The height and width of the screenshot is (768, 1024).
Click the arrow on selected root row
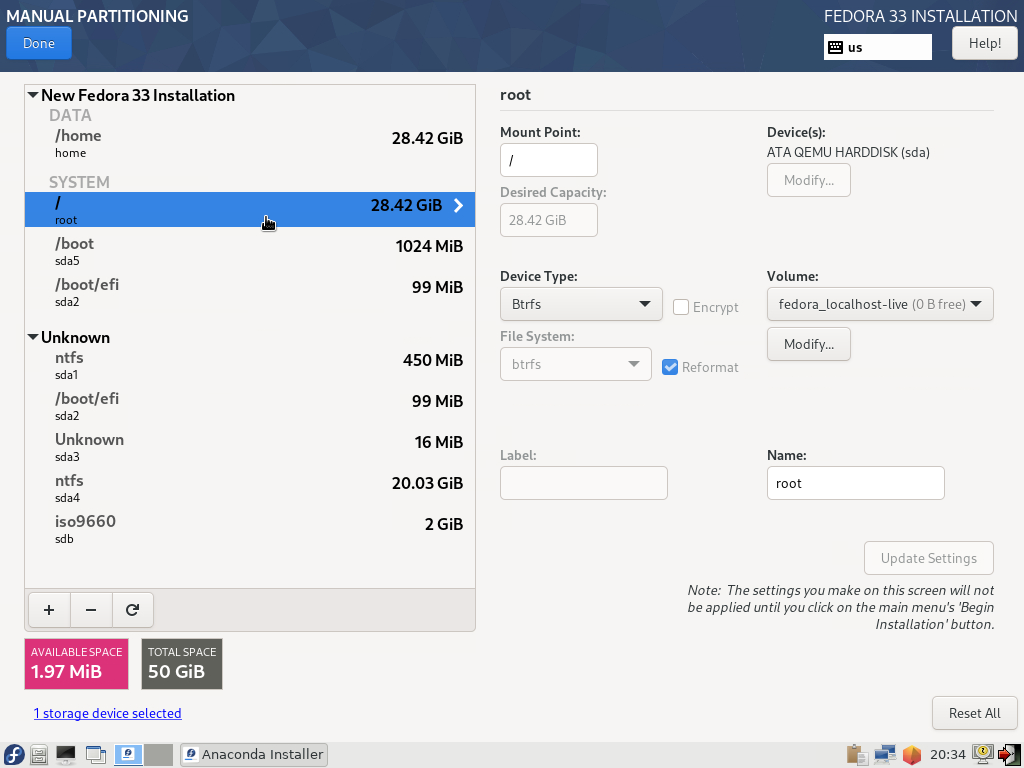[458, 206]
